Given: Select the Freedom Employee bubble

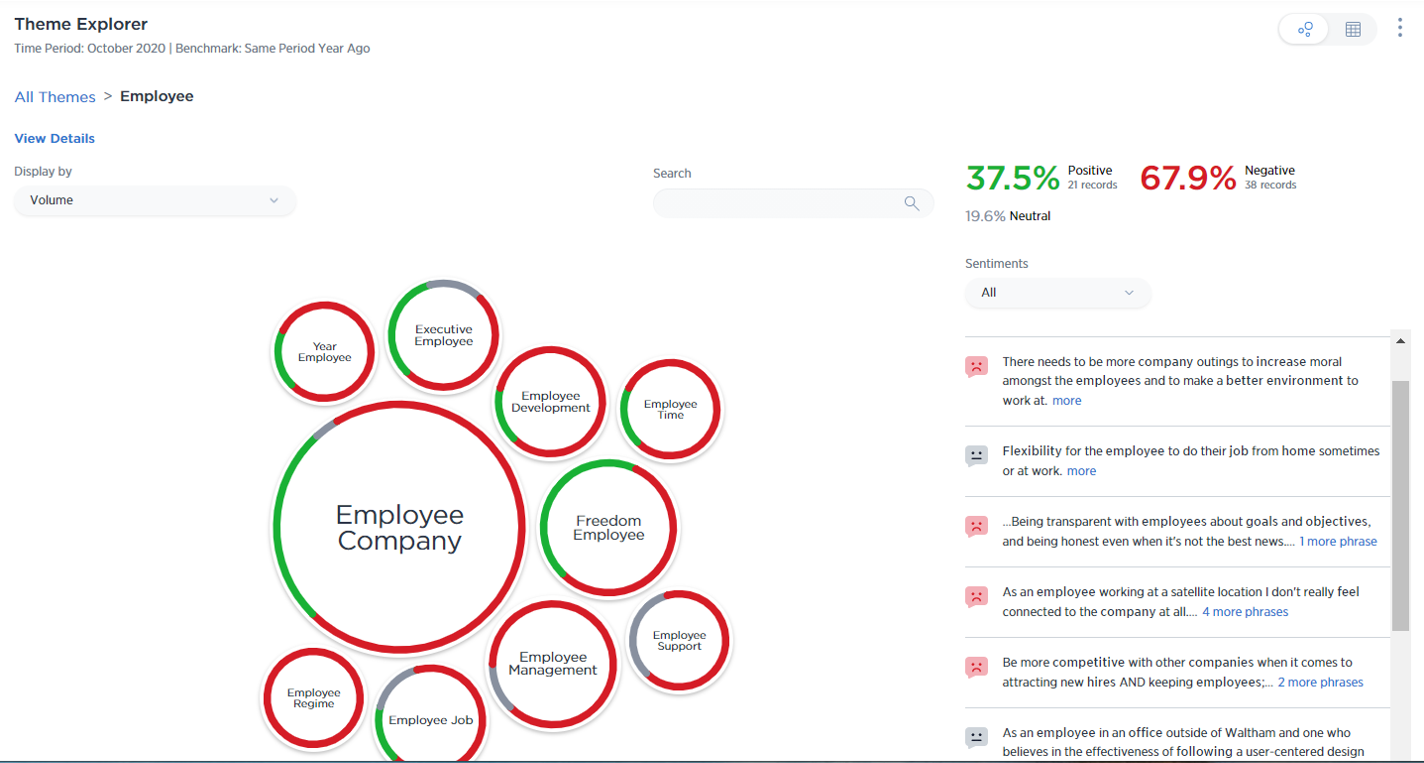Looking at the screenshot, I should point(608,528).
